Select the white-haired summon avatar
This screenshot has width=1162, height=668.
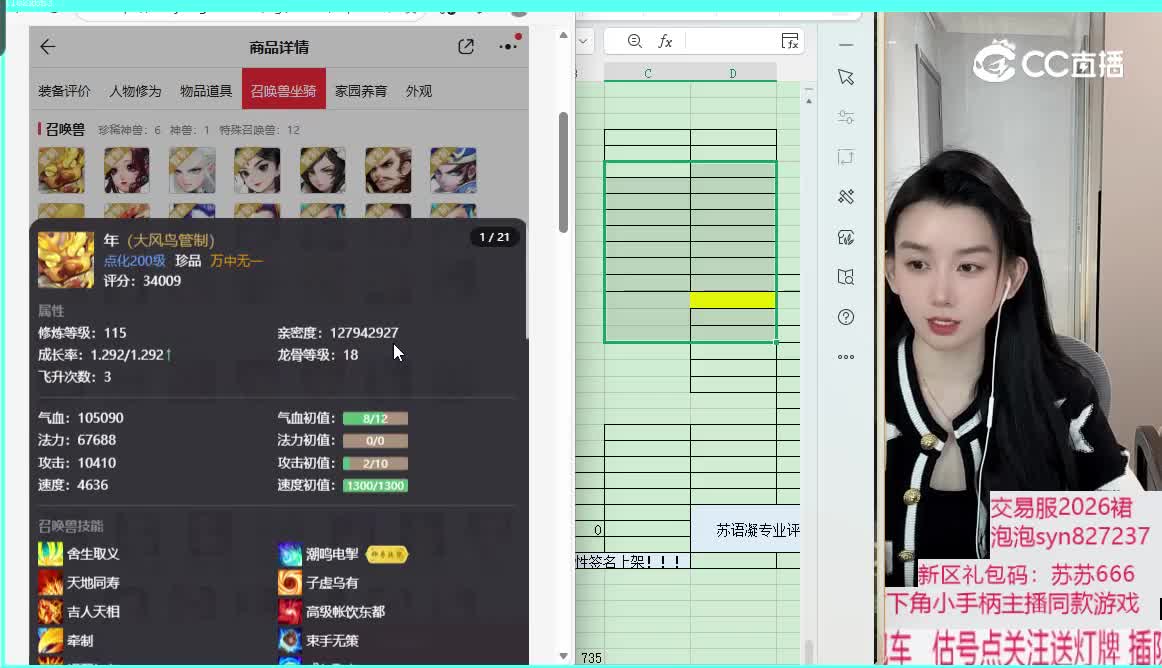192,170
